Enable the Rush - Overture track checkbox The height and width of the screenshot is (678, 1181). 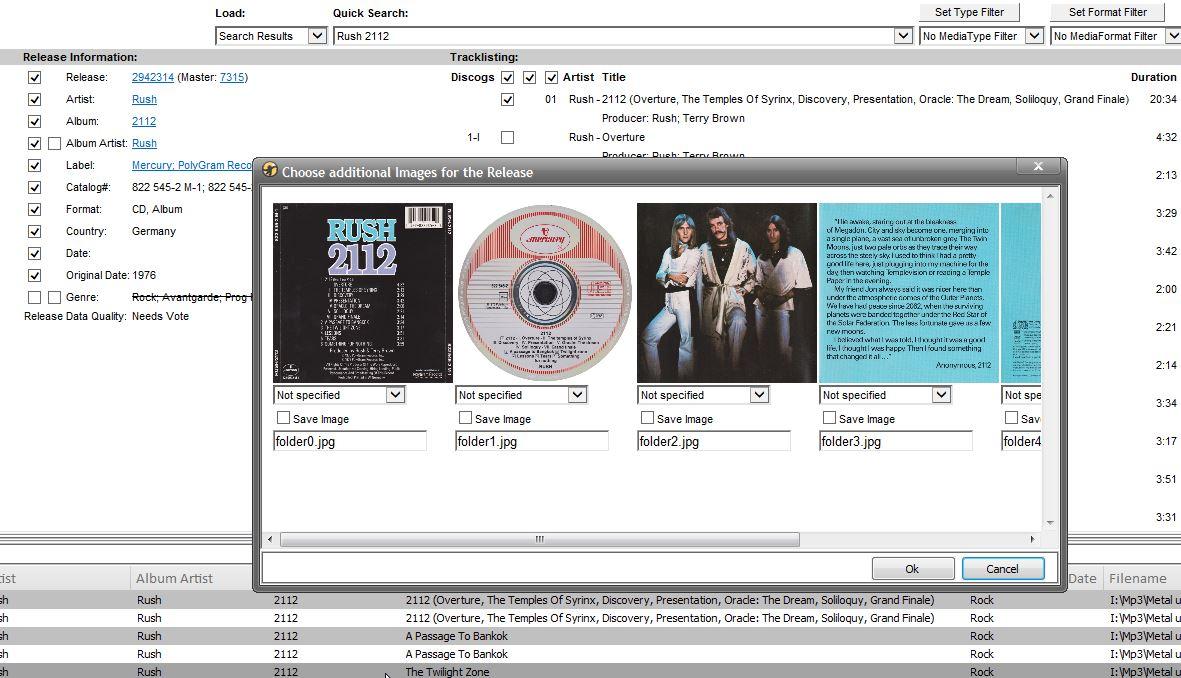[508, 137]
